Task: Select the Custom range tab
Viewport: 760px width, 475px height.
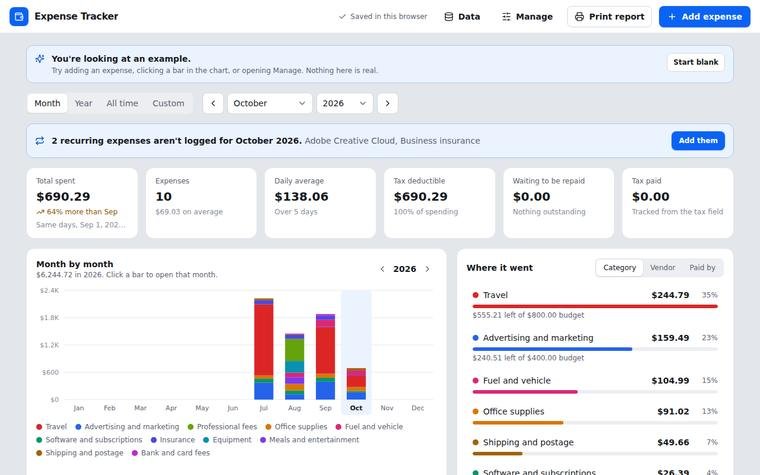Action: pyautogui.click(x=168, y=103)
